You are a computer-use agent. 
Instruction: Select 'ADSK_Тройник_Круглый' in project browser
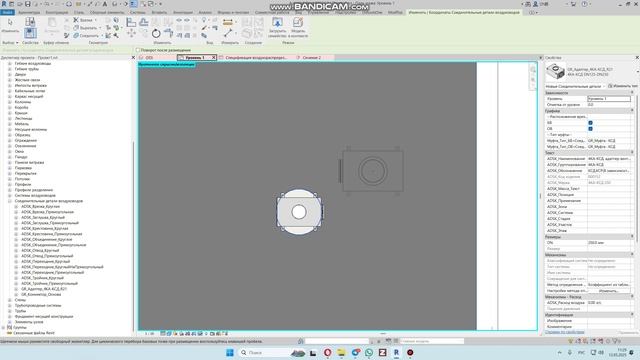click(x=42, y=278)
